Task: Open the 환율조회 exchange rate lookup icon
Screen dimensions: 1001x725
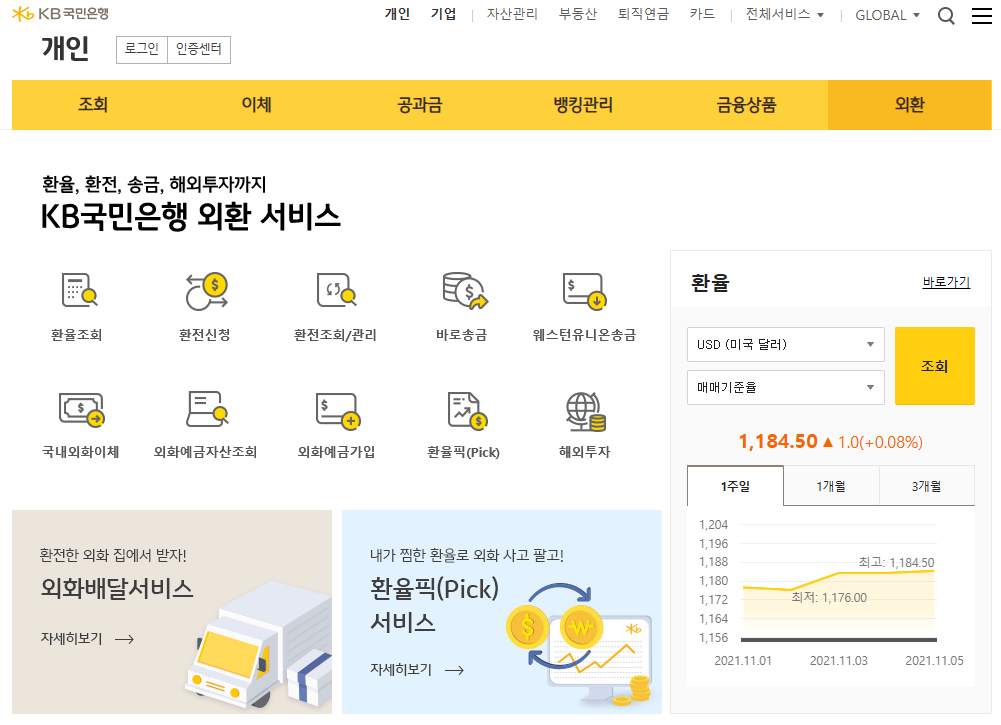Action: [79, 290]
